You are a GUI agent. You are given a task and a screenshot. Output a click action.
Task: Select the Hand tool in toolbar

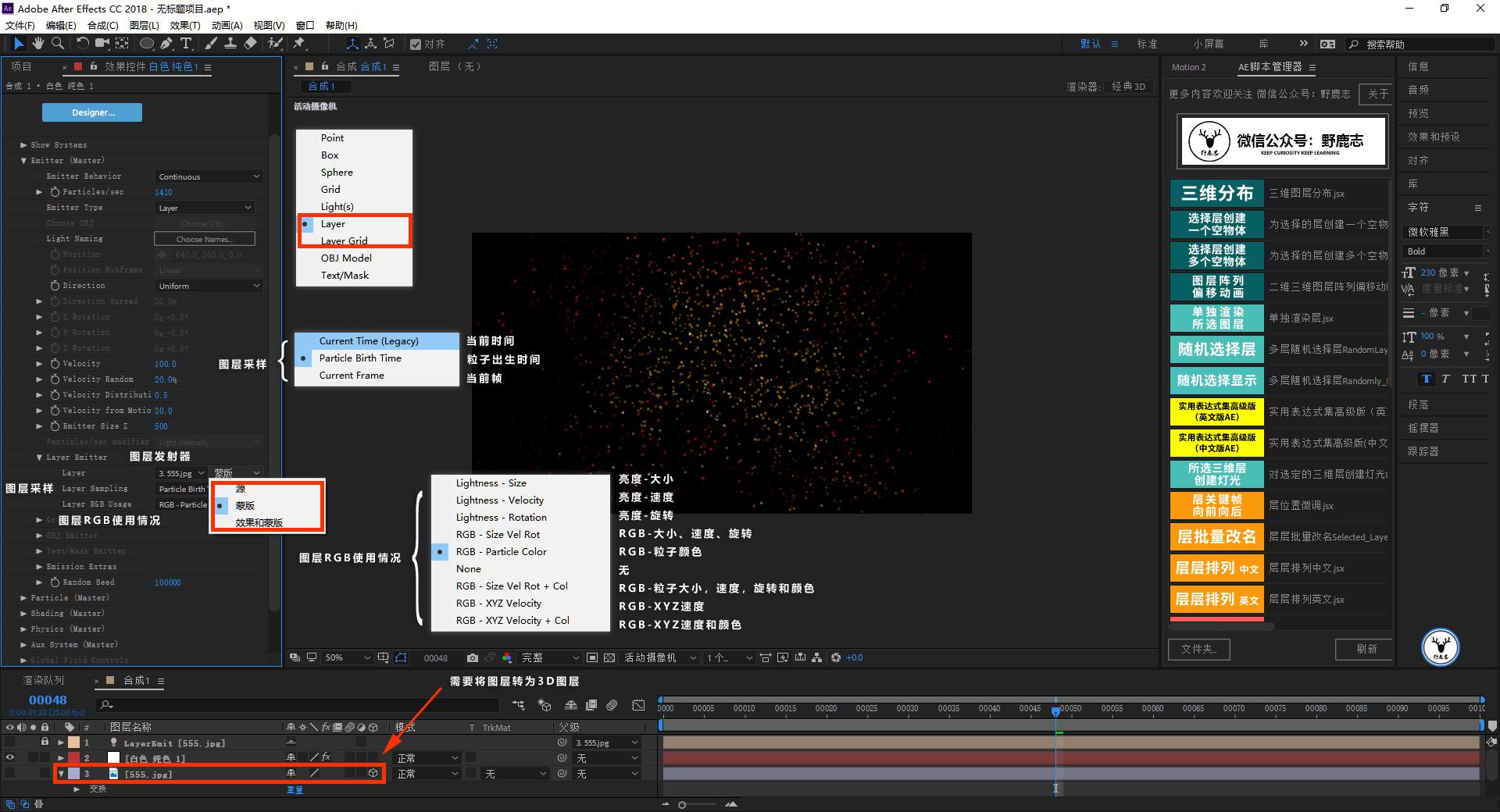[37, 44]
